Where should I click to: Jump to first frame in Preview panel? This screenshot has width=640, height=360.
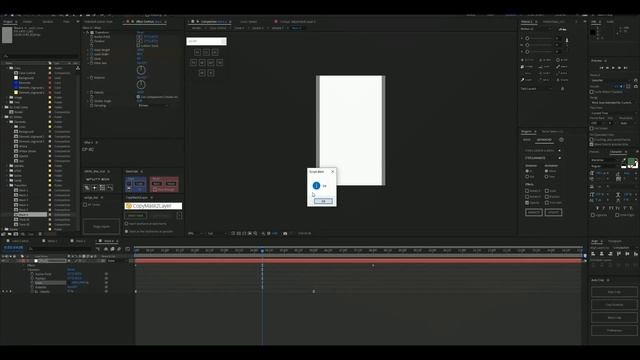pos(601,68)
